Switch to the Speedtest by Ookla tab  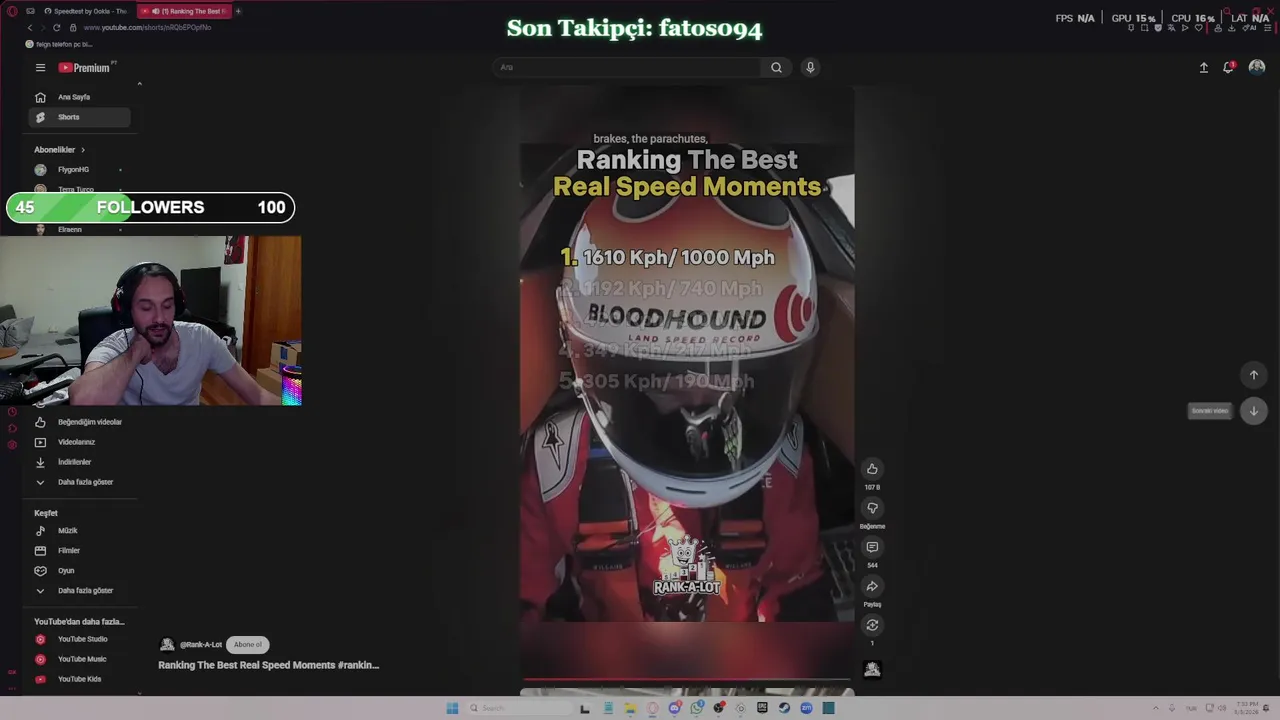point(84,11)
